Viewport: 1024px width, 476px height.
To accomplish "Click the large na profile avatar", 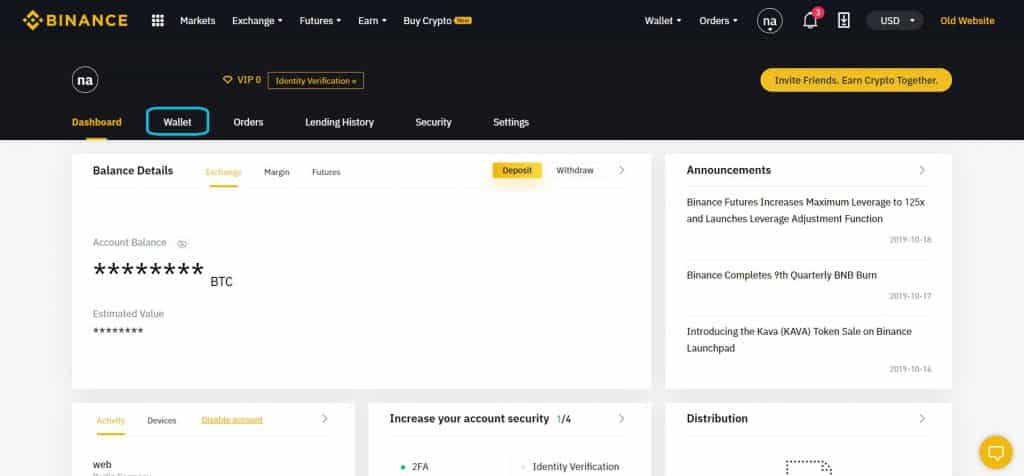I will [85, 80].
